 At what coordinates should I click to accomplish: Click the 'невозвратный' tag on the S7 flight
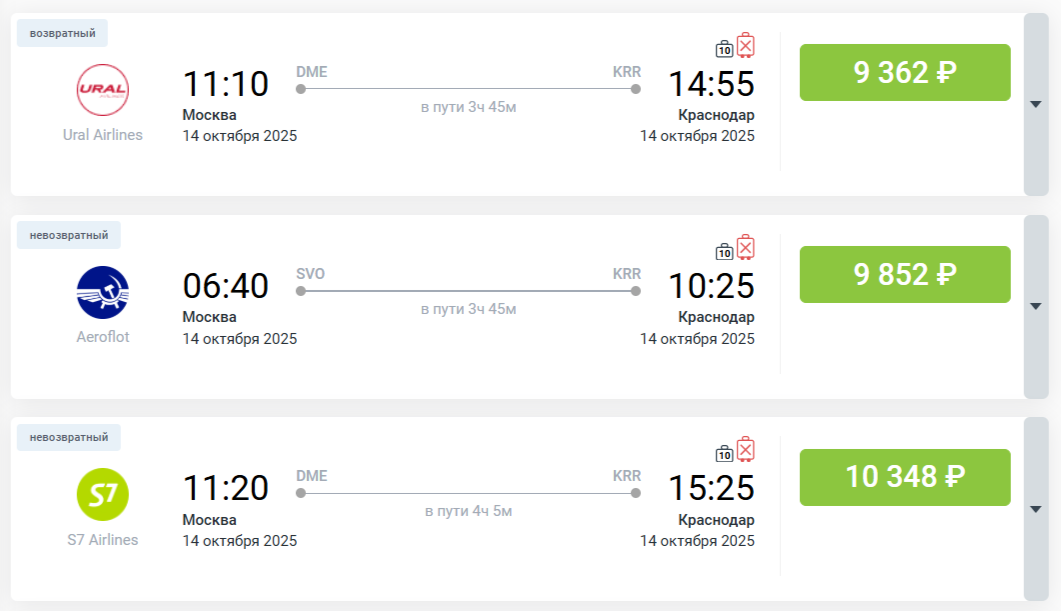(69, 437)
